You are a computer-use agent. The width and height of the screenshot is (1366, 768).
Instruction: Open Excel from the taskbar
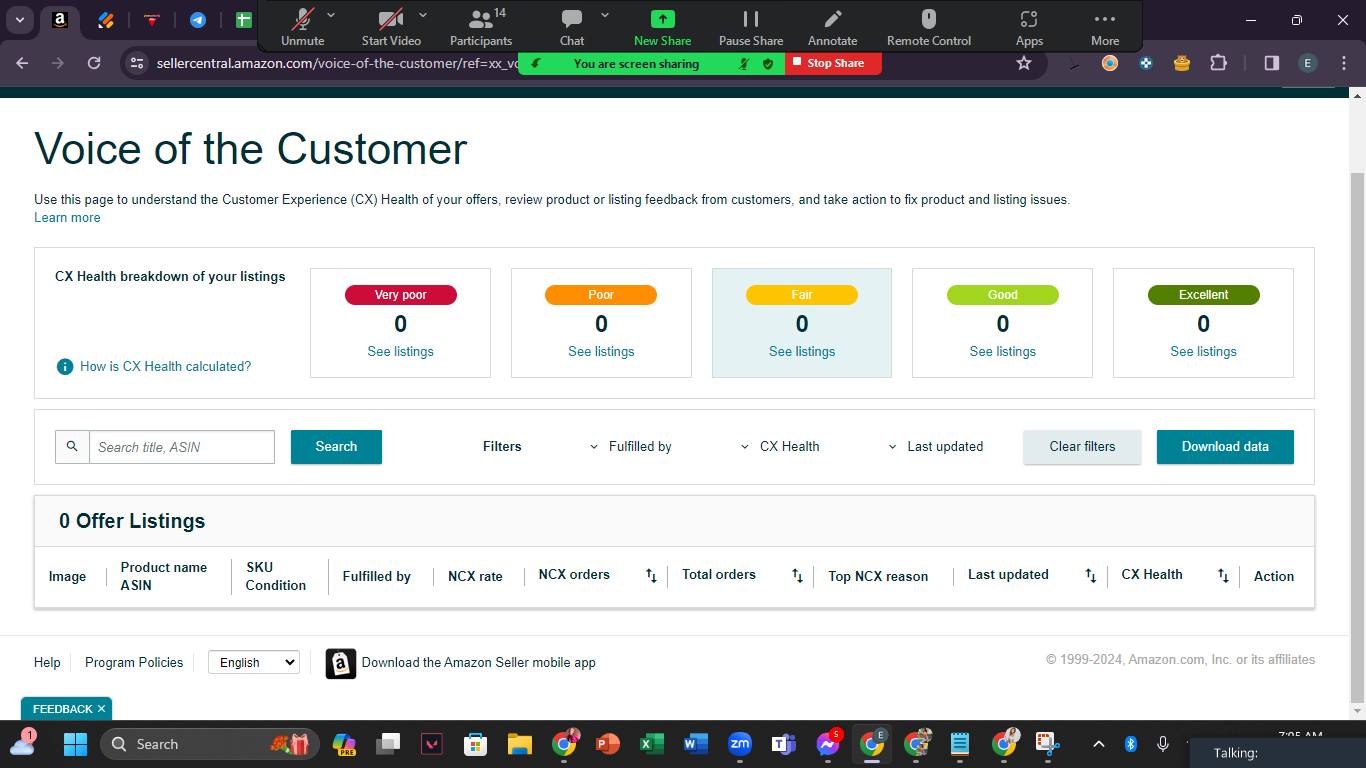click(651, 744)
